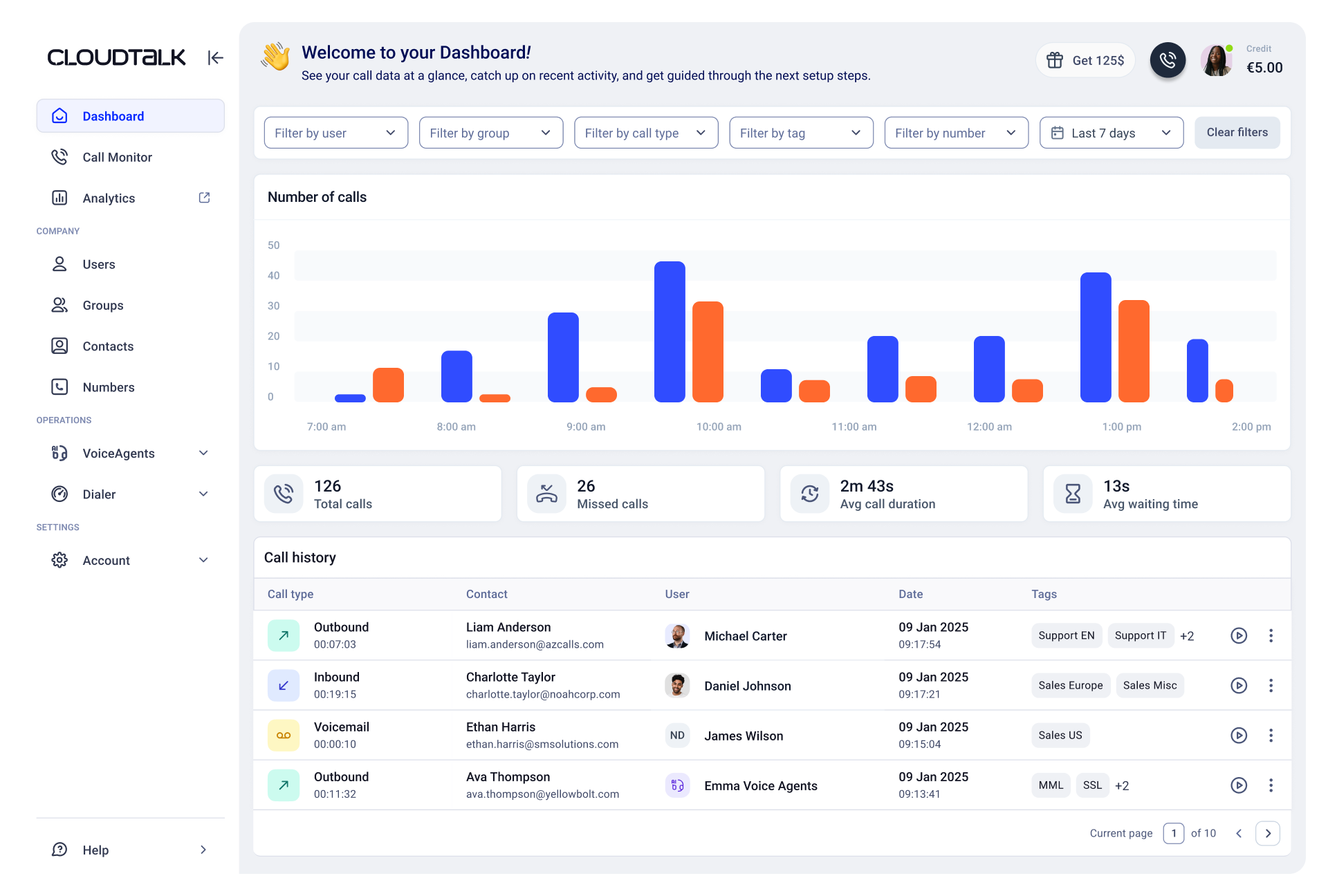Click the current page number field
This screenshot has width=1328, height=896.
(x=1173, y=833)
